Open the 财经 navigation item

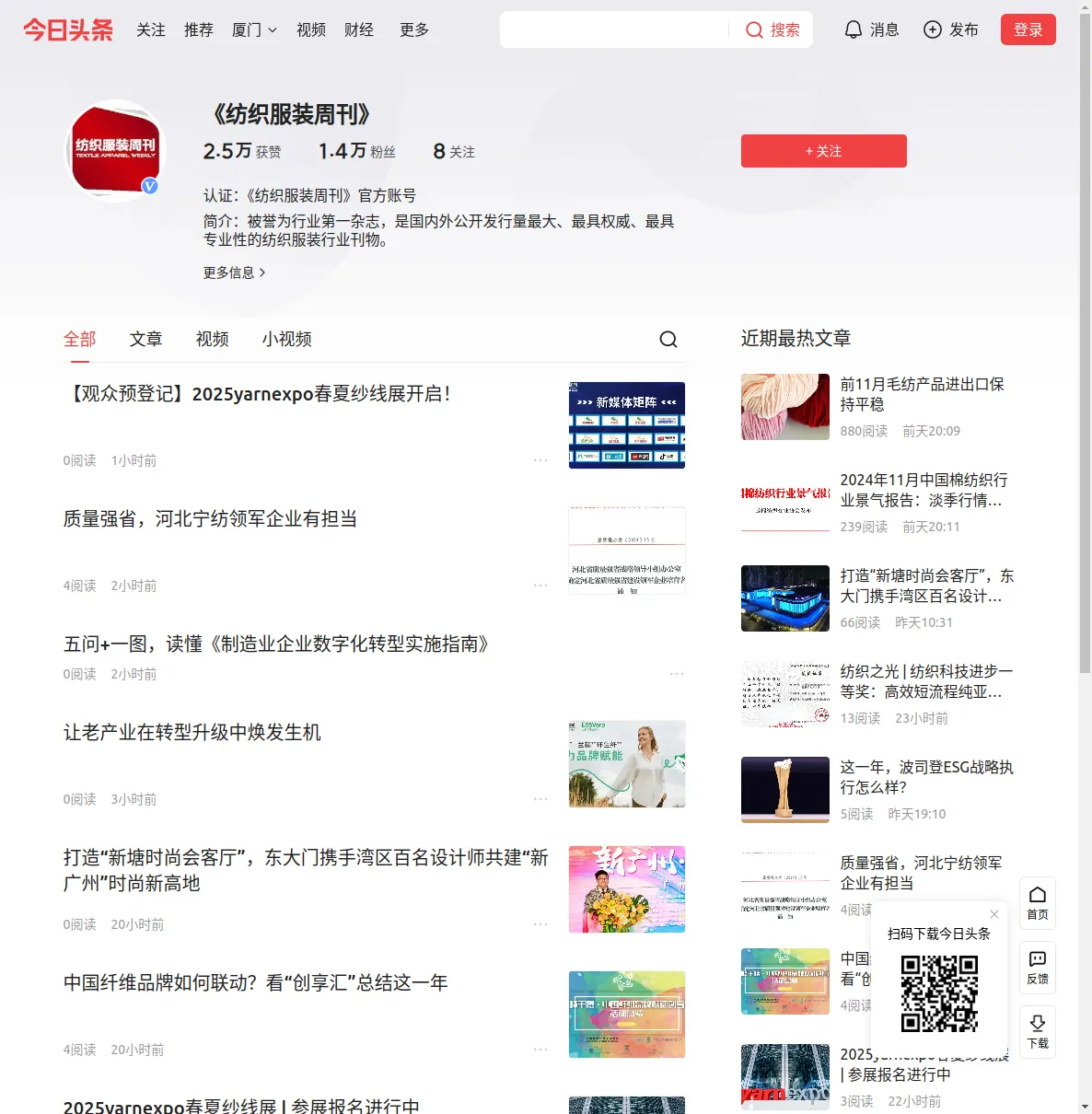pos(359,29)
